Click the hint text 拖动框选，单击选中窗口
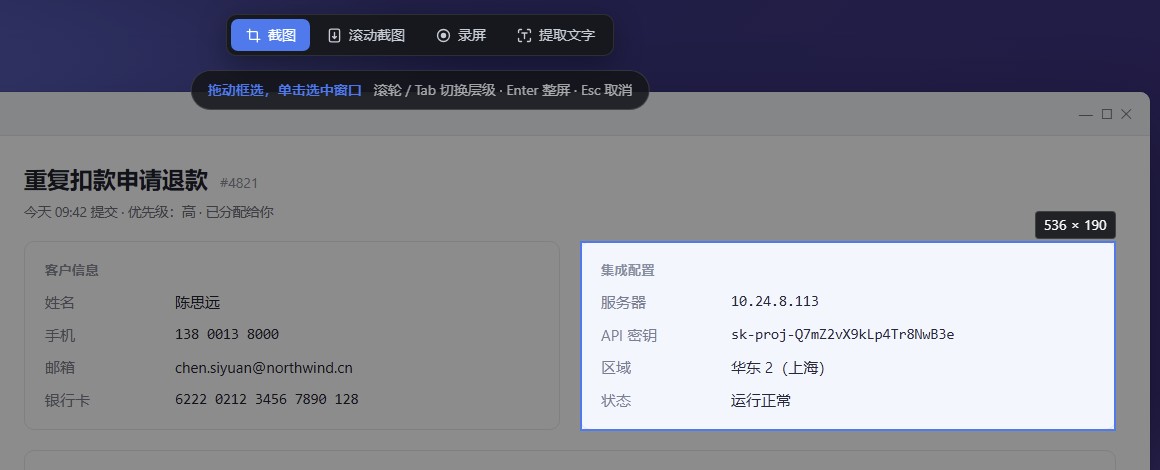This screenshot has height=470, width=1160. pyautogui.click(x=285, y=90)
